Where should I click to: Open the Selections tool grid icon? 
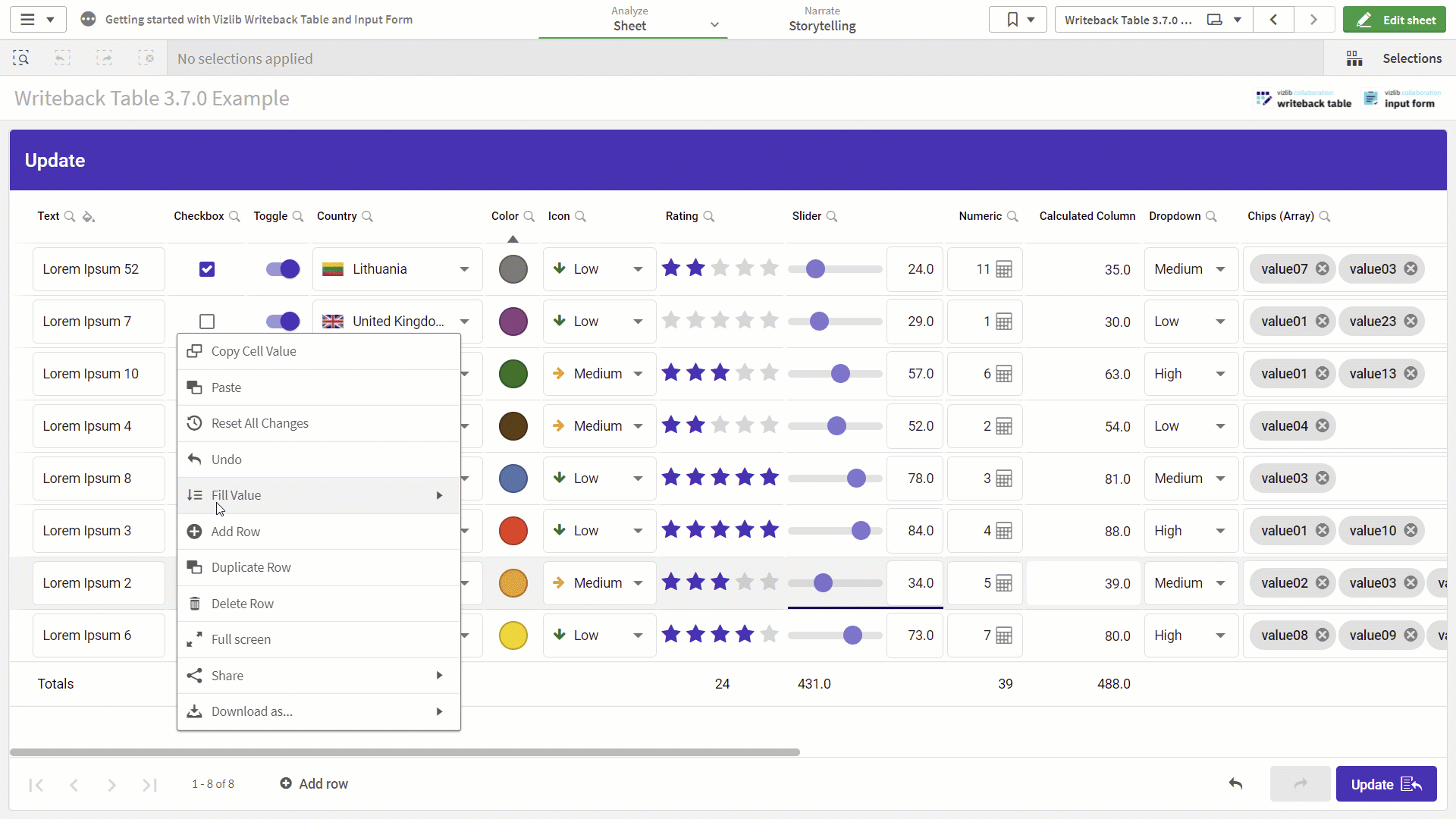click(x=1354, y=58)
